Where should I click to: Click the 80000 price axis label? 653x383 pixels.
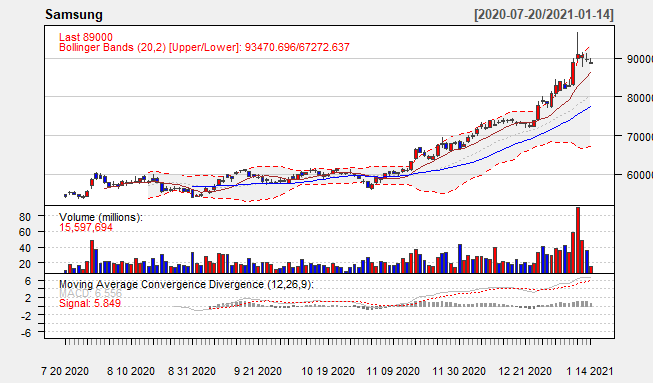pos(640,98)
